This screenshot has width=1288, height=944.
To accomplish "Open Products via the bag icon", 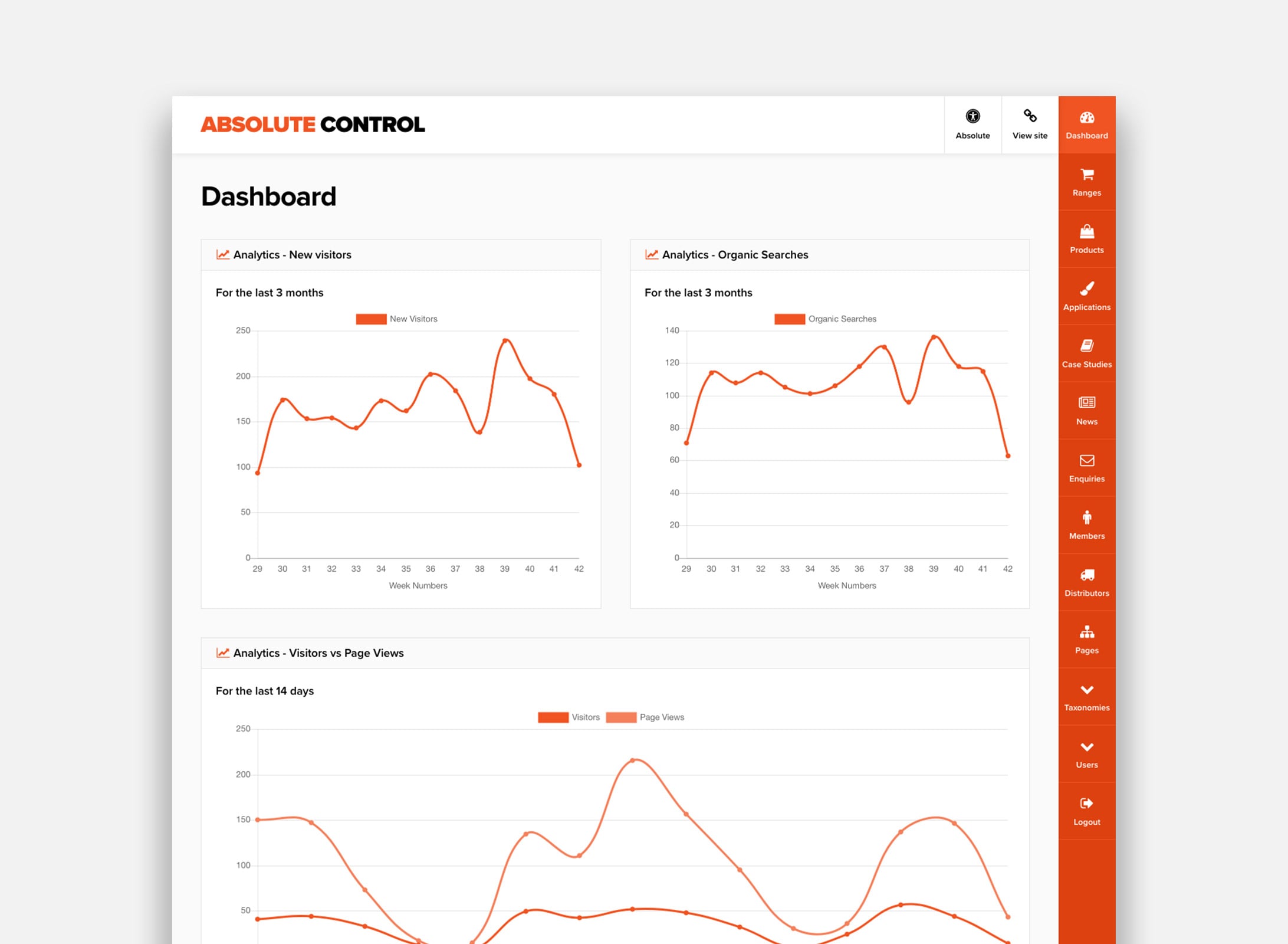I will (x=1086, y=231).
